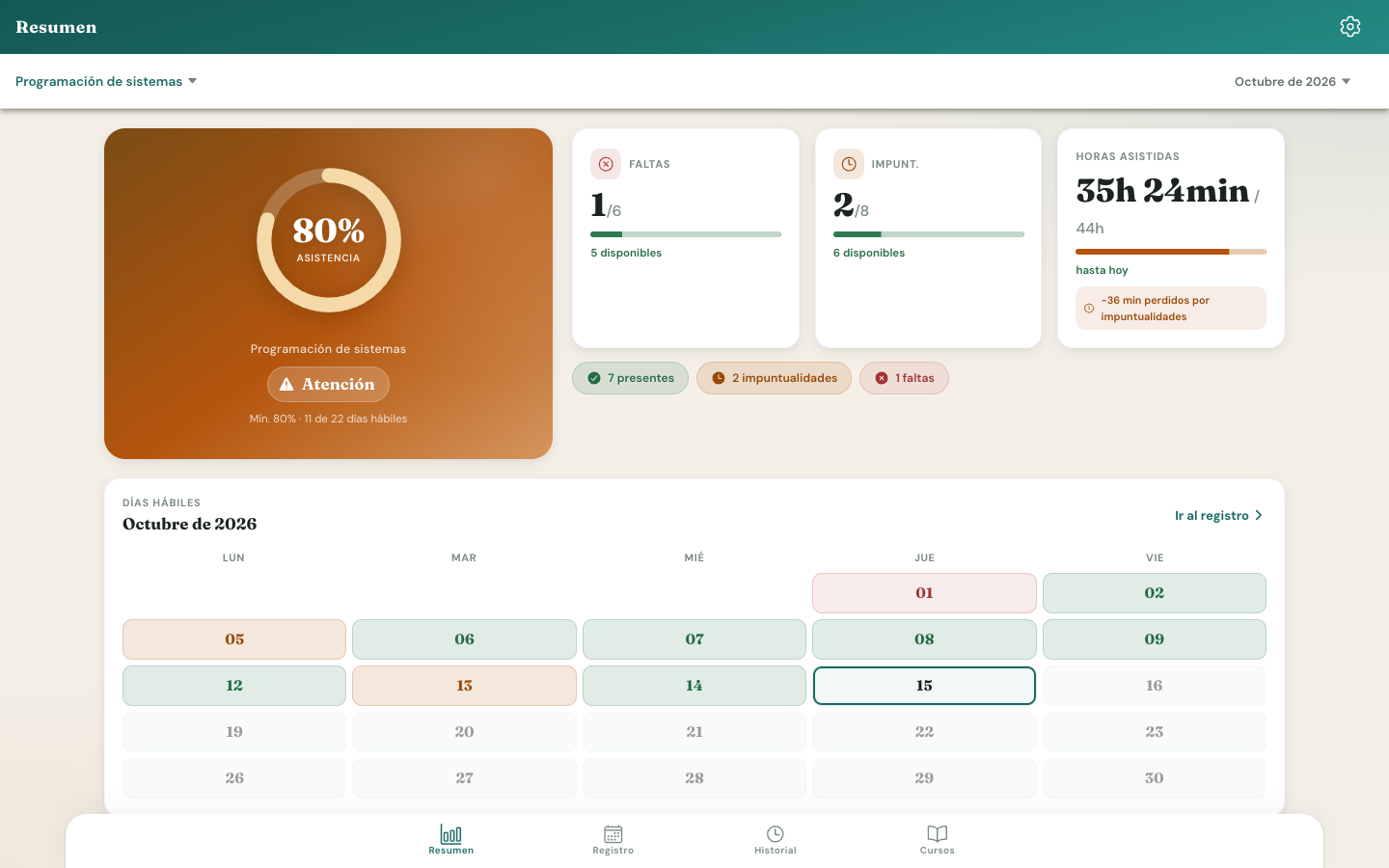Click the Registro calendar icon
The height and width of the screenshot is (868, 1389).
point(613,833)
